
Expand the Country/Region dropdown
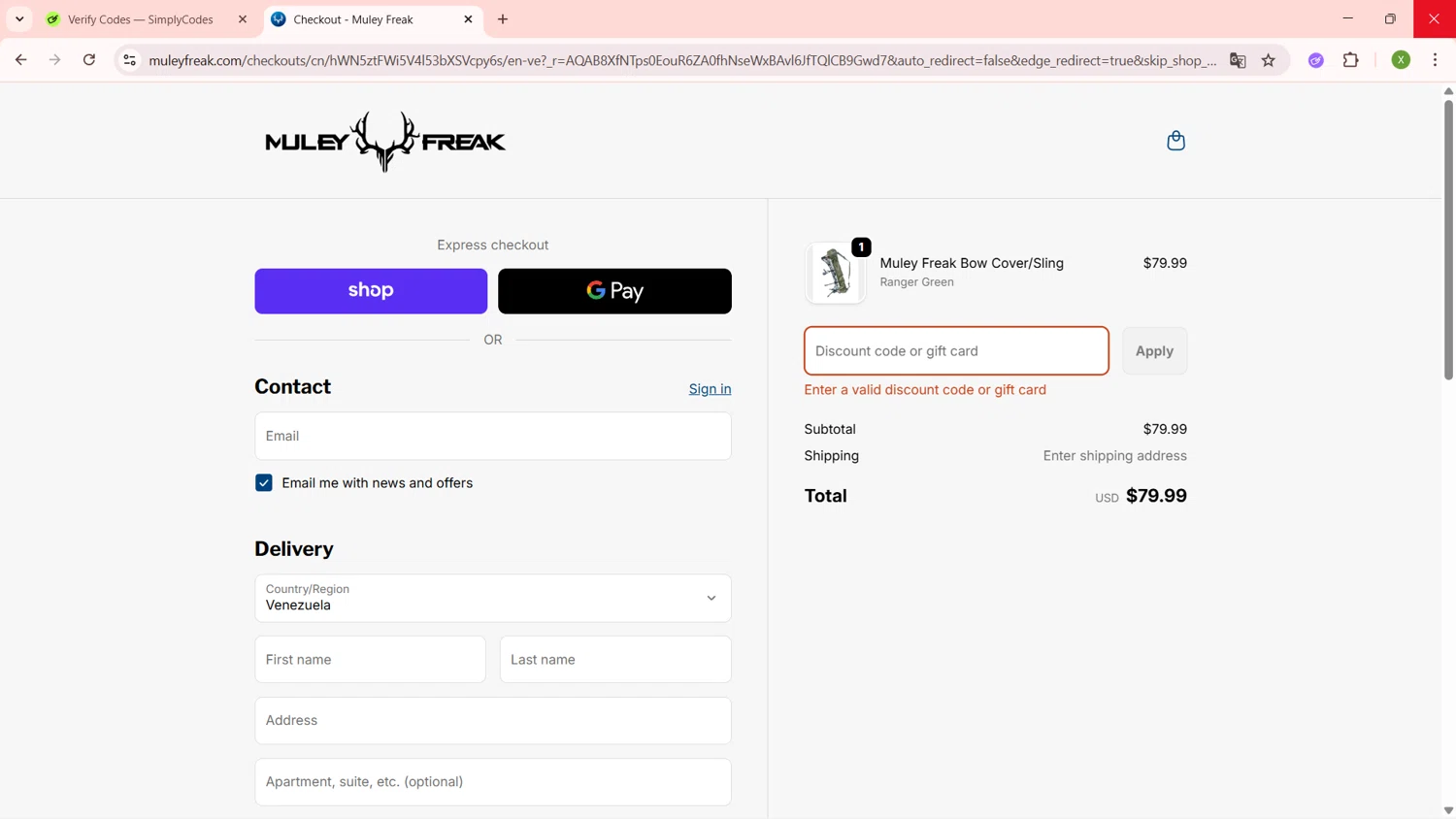click(x=493, y=598)
